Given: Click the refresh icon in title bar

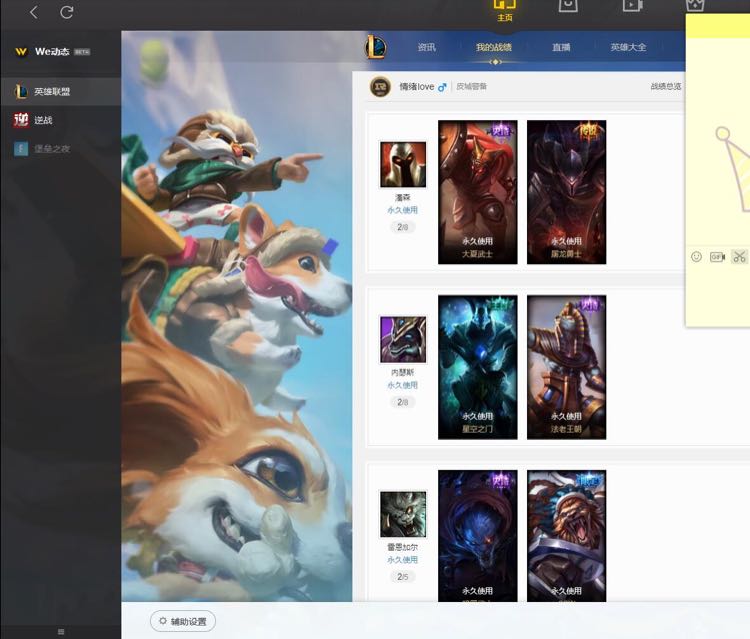Looking at the screenshot, I should (x=67, y=12).
